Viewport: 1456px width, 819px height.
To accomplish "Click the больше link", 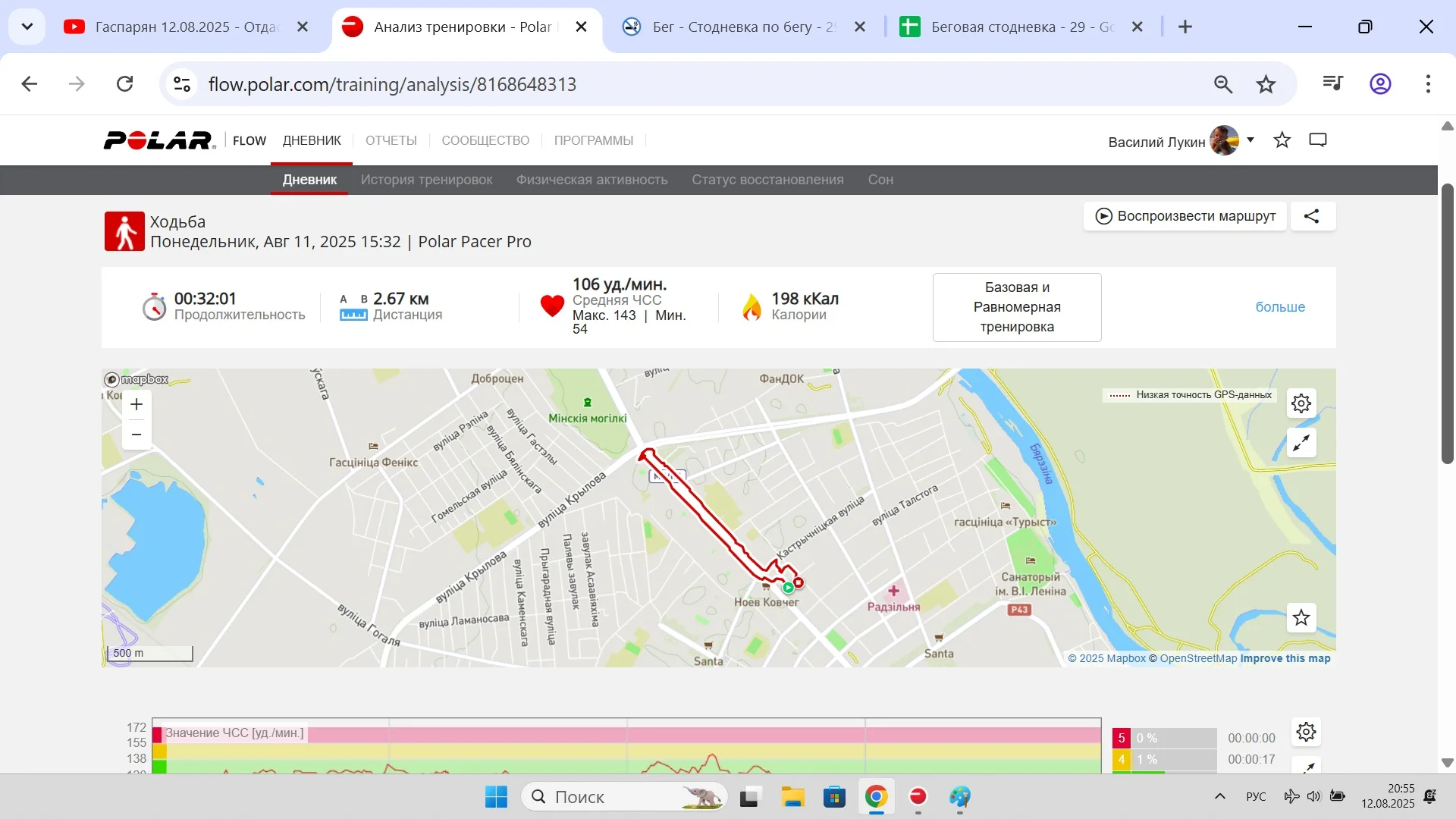I will [x=1280, y=307].
